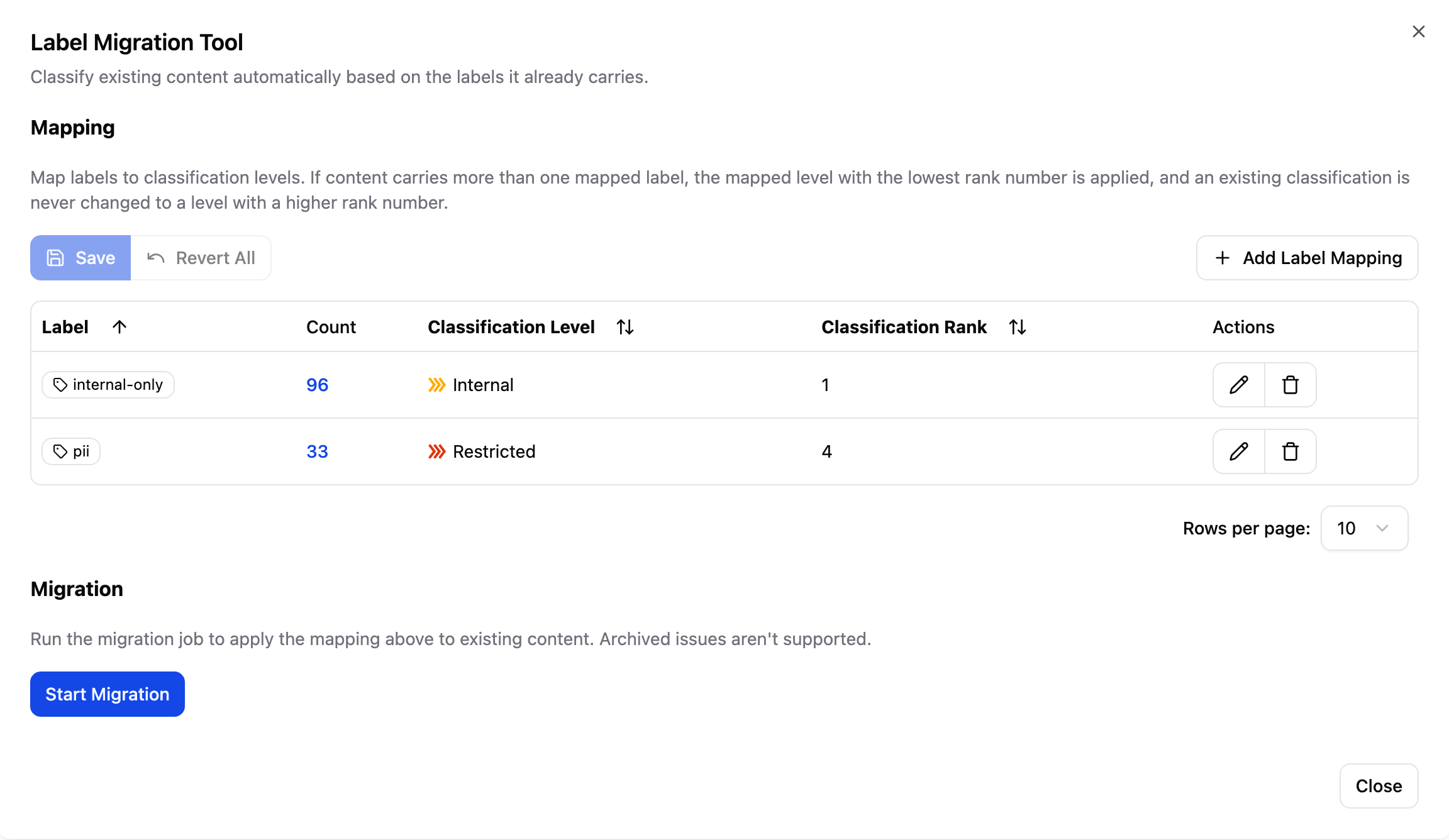Sort by Classification Rank arrows
This screenshot has height=840, width=1449.
click(x=1018, y=327)
